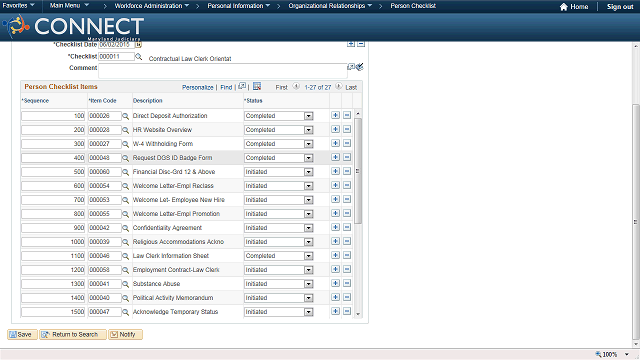Delete the Request DGS ID Badge Form row

pyautogui.click(x=347, y=158)
